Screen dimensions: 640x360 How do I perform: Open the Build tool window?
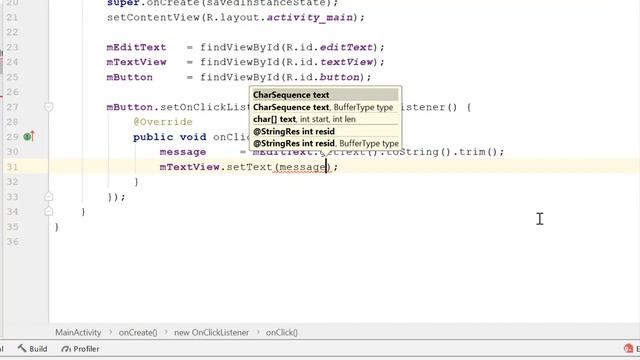click(x=32, y=349)
